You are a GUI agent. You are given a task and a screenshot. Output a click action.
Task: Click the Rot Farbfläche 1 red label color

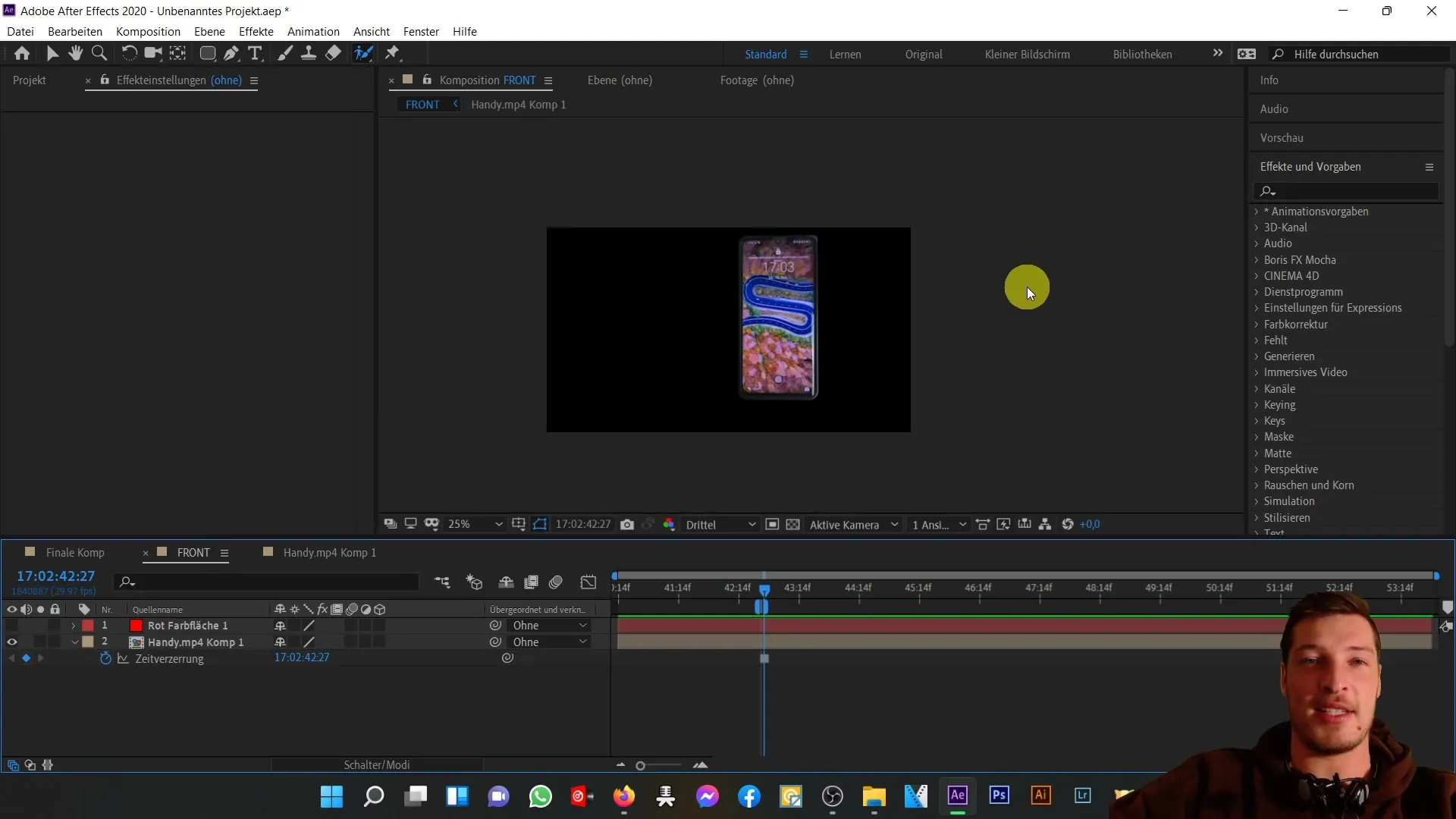point(88,626)
